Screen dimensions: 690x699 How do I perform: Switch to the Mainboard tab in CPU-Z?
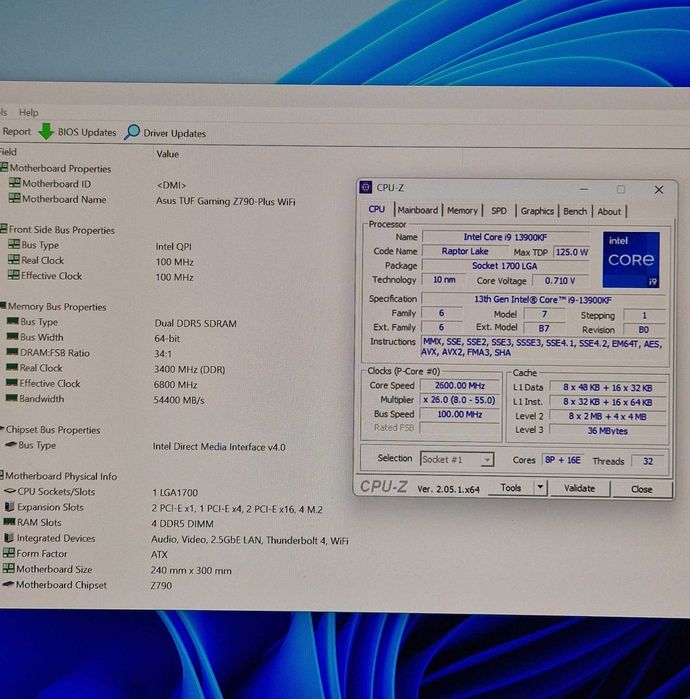(418, 210)
